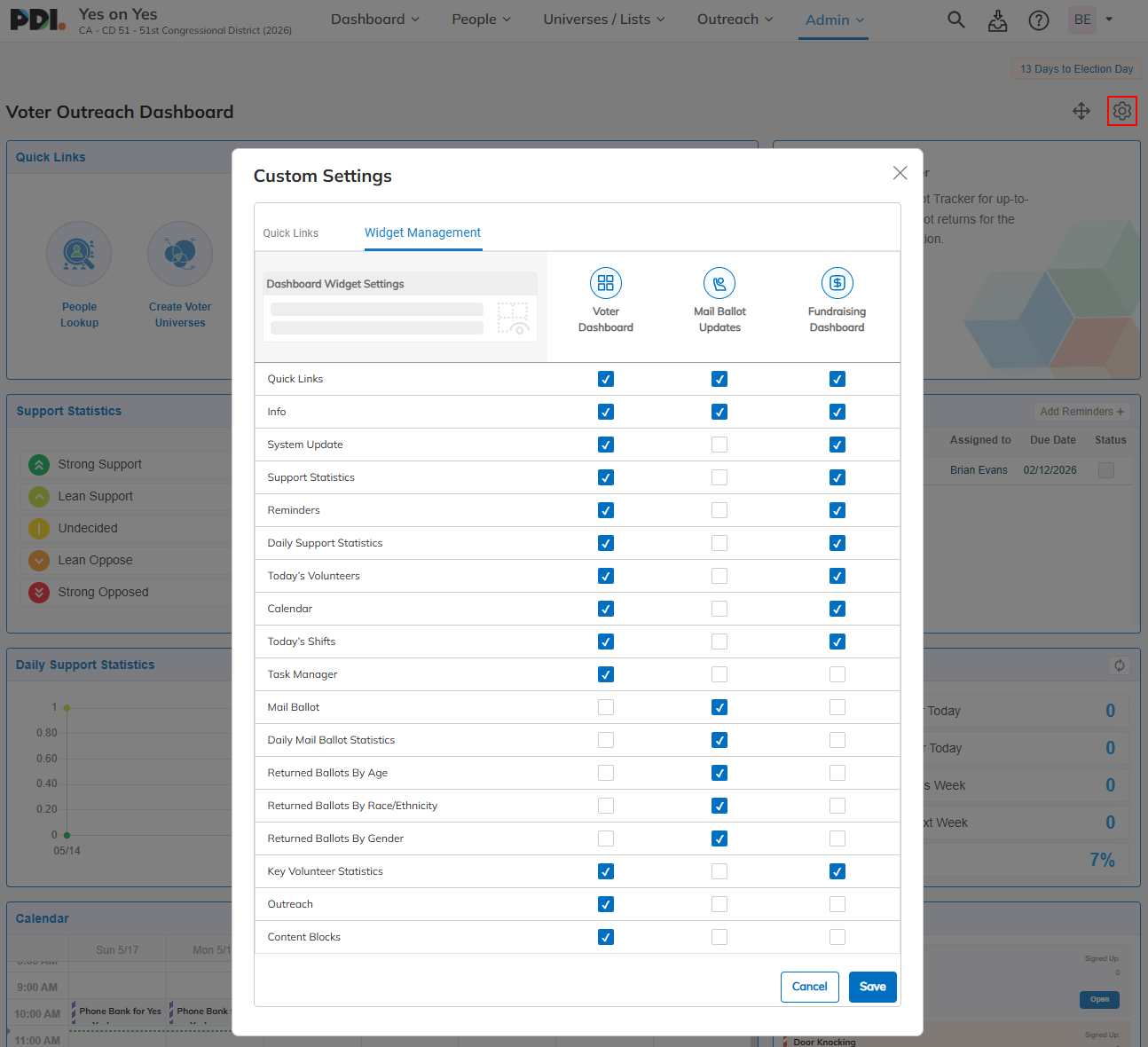Click the Fundraising Dashboard dollar icon
This screenshot has width=1148, height=1047.
(837, 283)
